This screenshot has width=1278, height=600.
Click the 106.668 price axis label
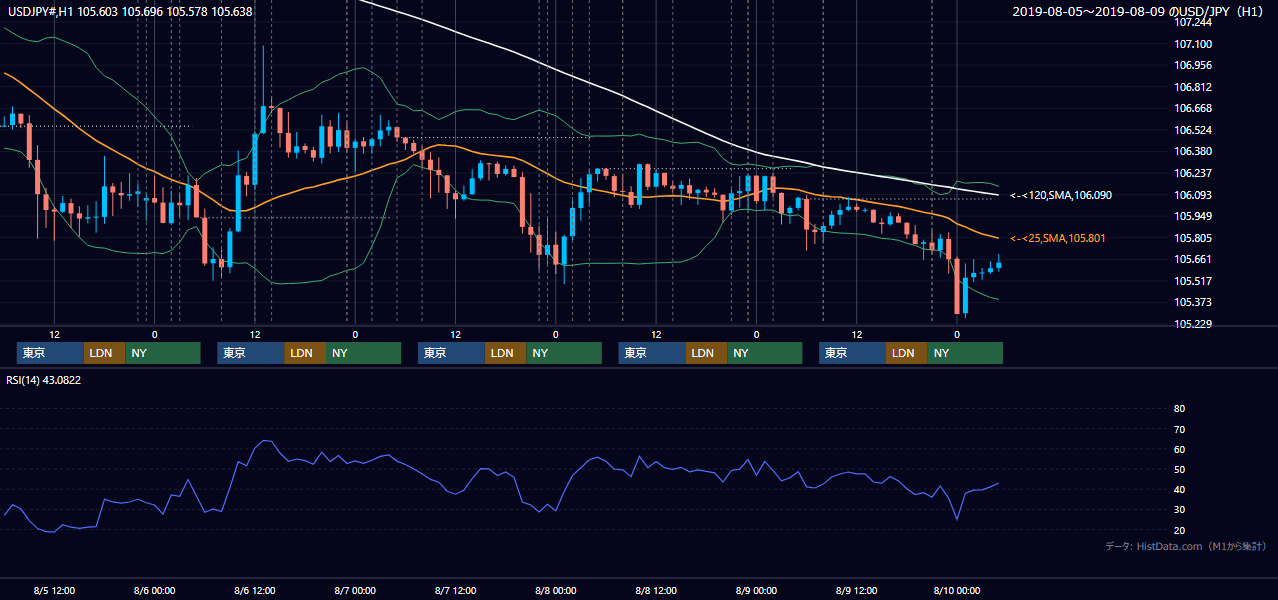[x=1193, y=108]
